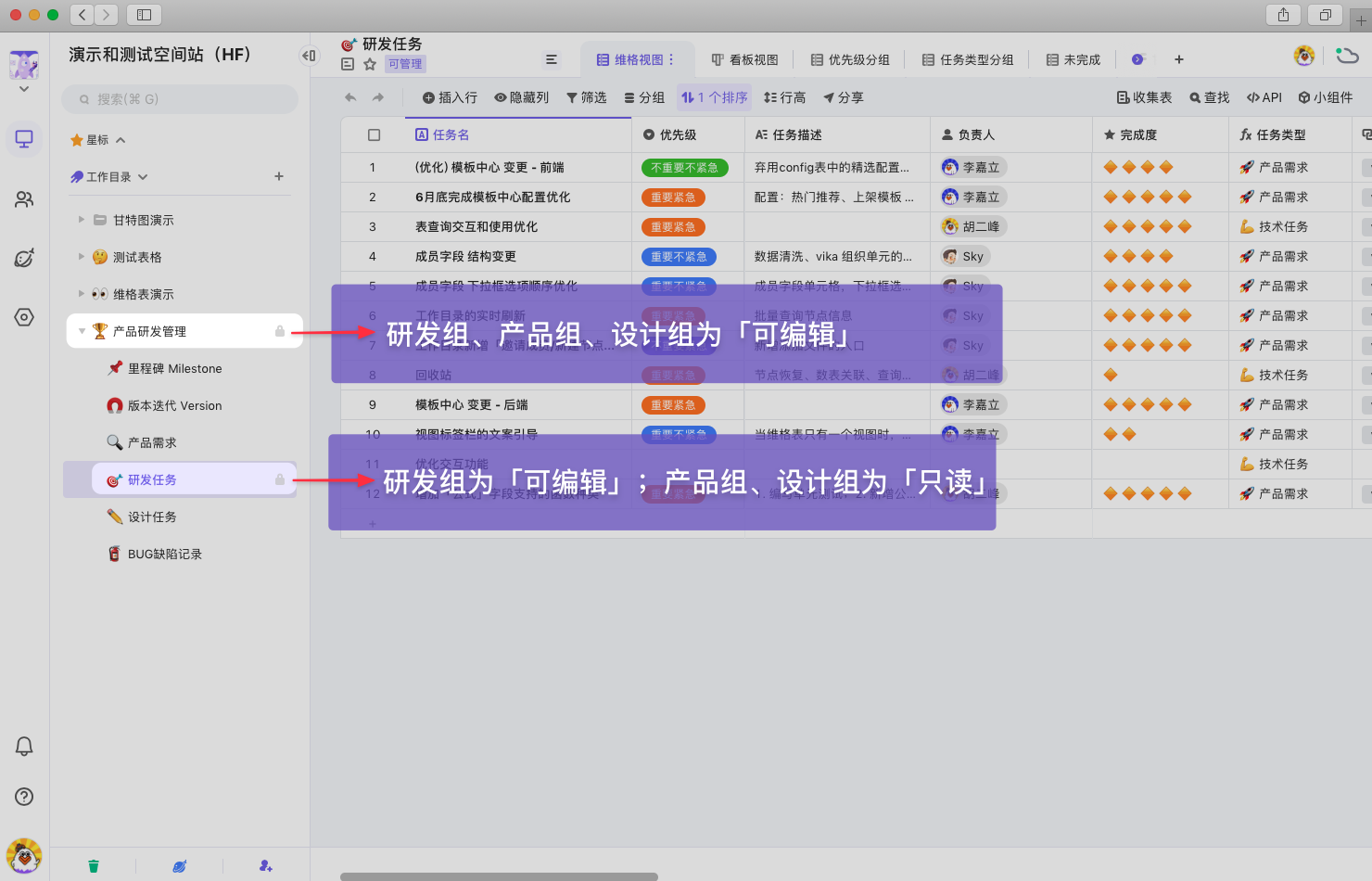This screenshot has width=1372, height=881.
Task: Expand the 维格表演示 folder
Action: click(82, 294)
